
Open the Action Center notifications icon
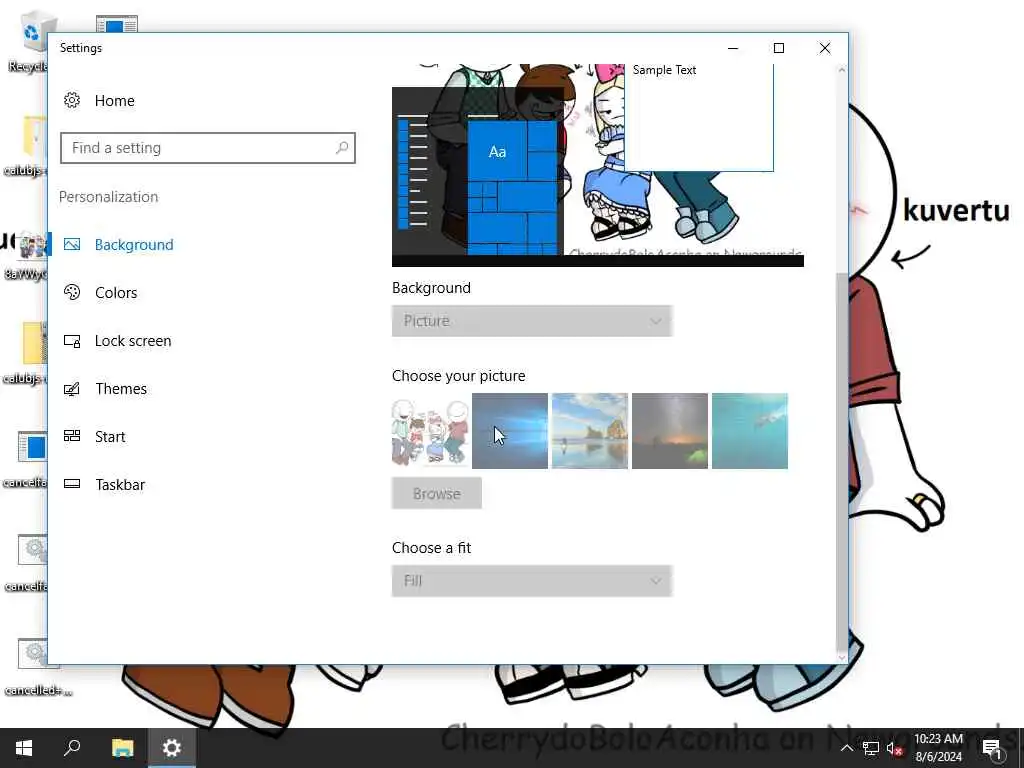pos(991,748)
